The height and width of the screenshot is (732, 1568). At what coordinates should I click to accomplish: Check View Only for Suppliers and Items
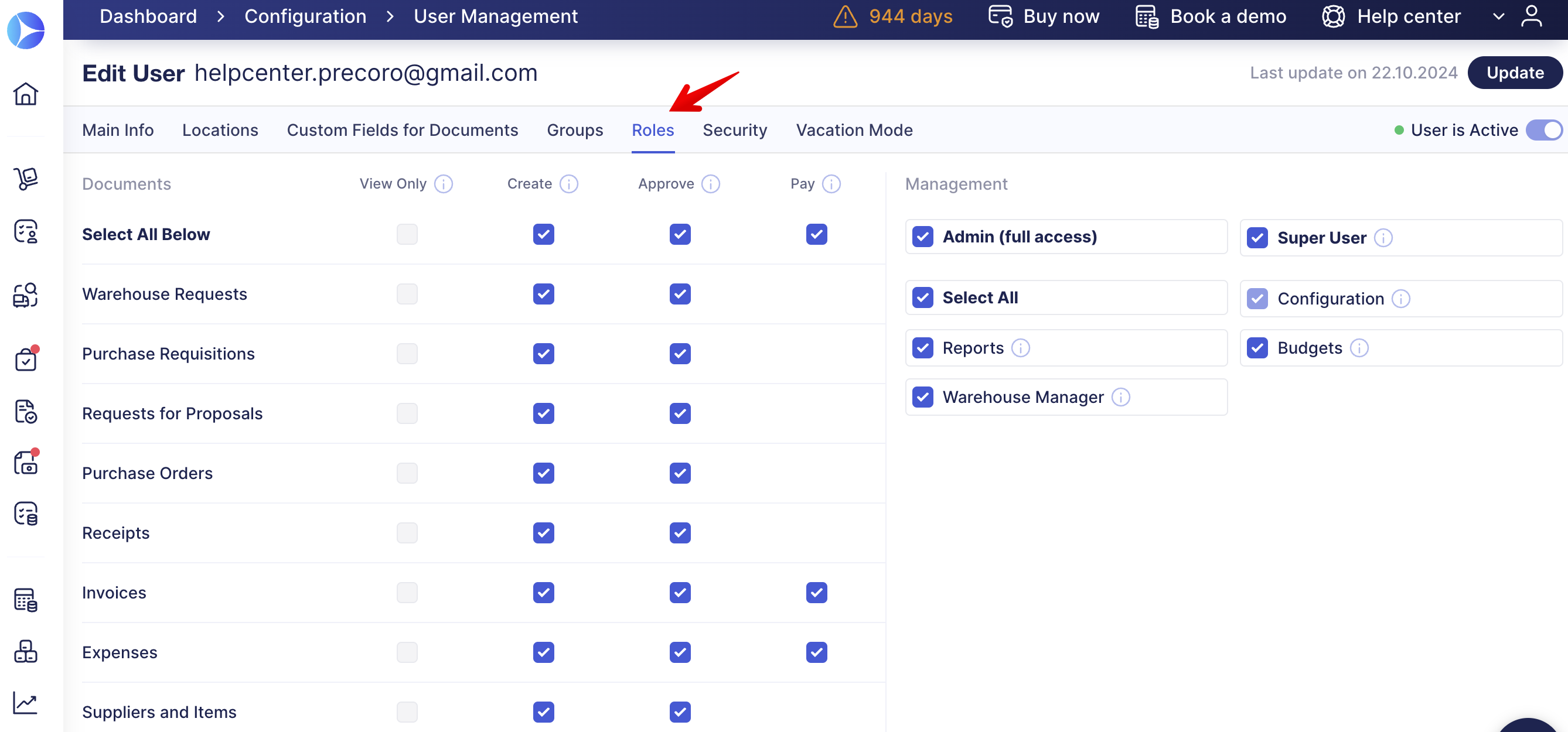(407, 712)
